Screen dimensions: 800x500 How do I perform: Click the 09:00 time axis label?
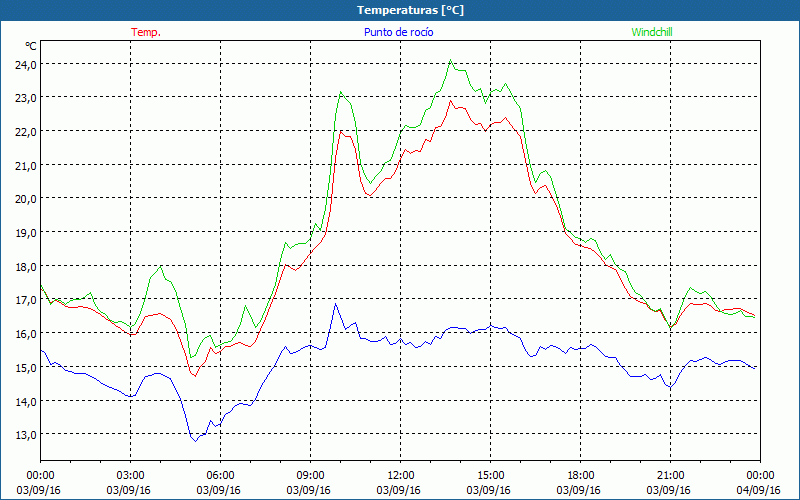tap(310, 476)
